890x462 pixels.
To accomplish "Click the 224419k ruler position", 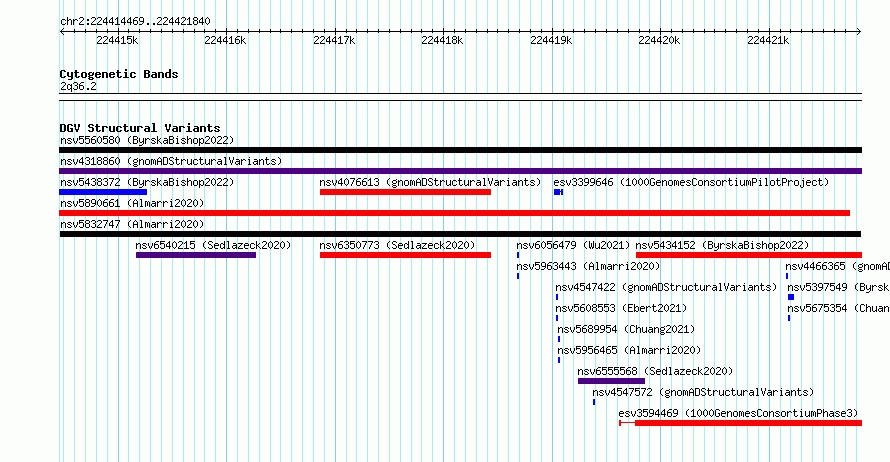I will (551, 40).
